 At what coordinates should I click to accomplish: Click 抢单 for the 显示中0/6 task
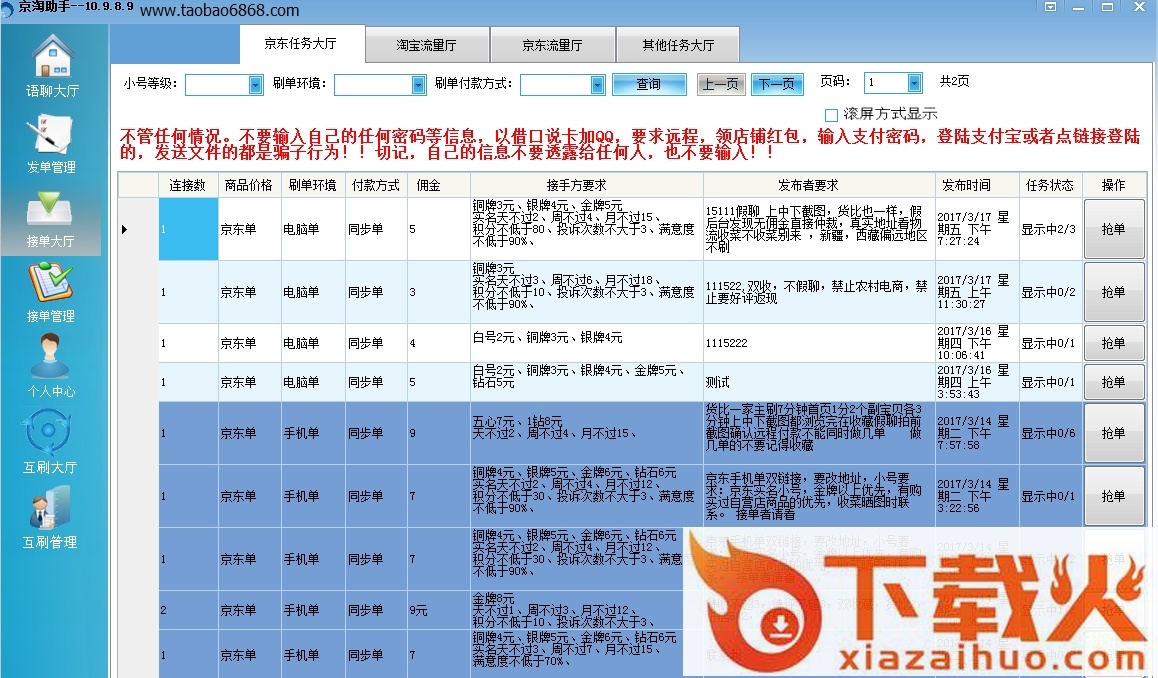[x=1114, y=434]
